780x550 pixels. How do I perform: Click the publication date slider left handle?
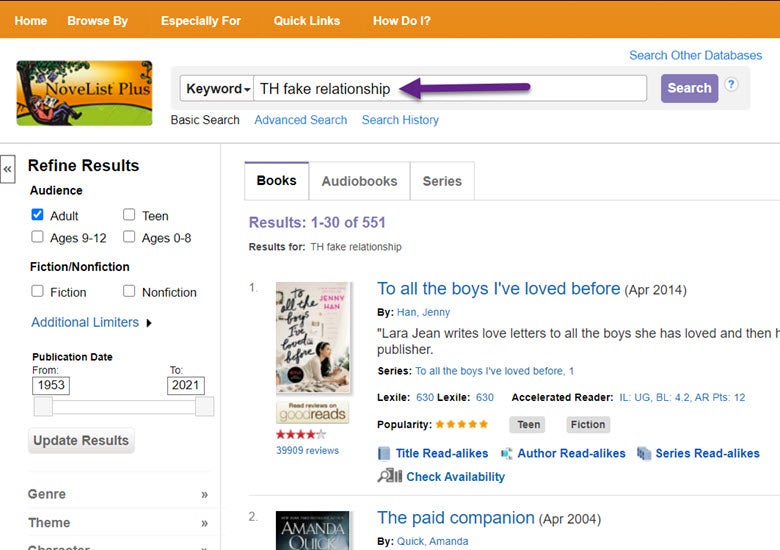point(42,406)
